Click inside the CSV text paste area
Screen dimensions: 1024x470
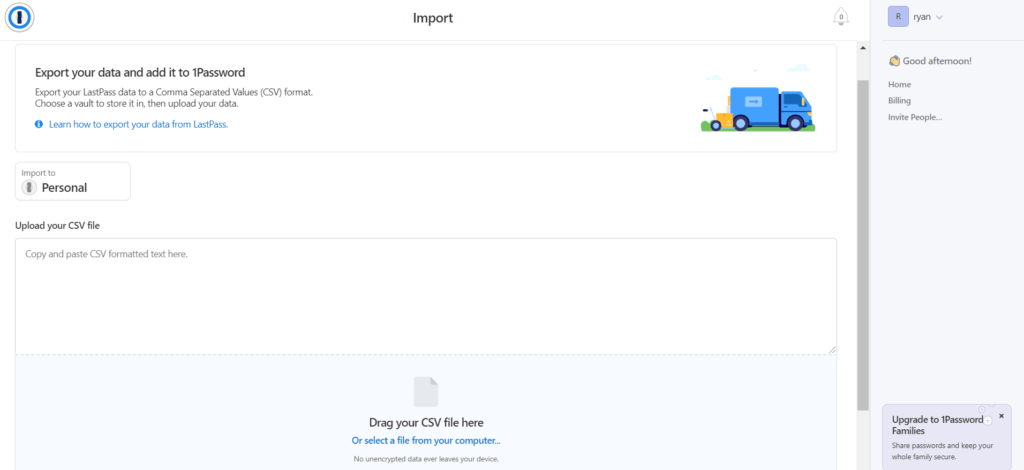(426, 296)
